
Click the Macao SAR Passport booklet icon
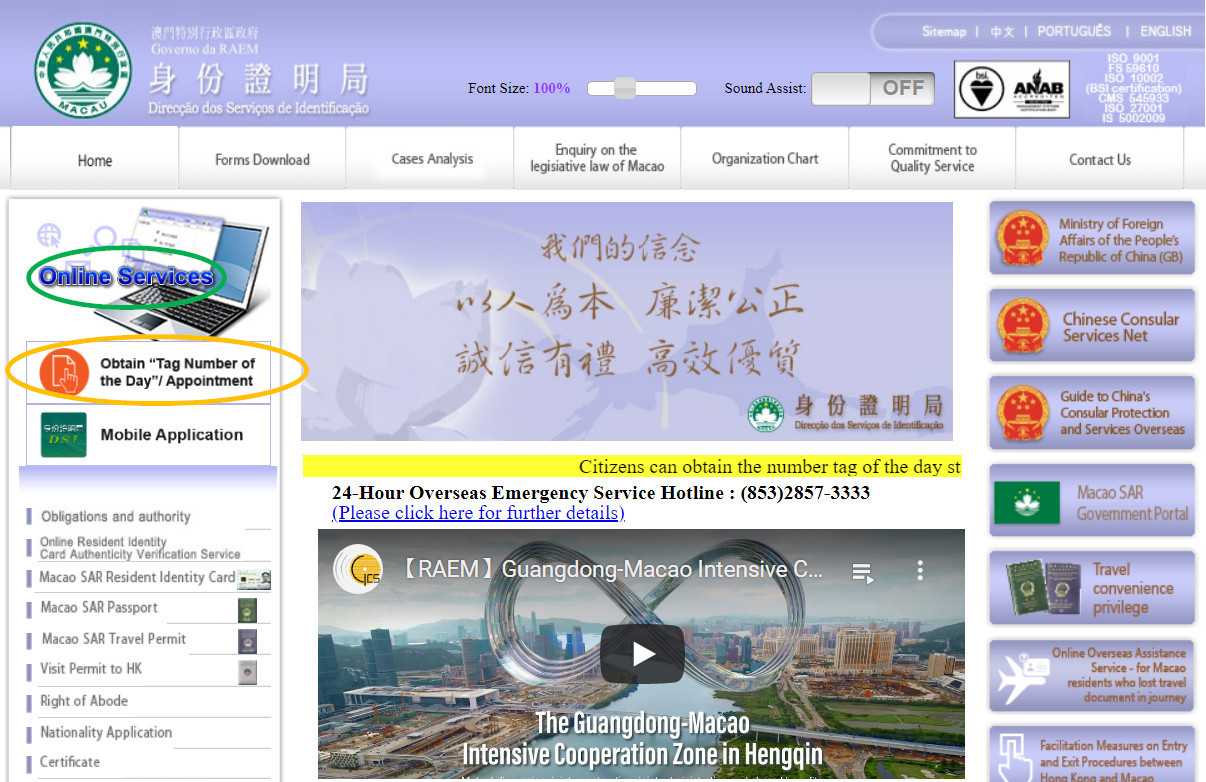point(247,609)
